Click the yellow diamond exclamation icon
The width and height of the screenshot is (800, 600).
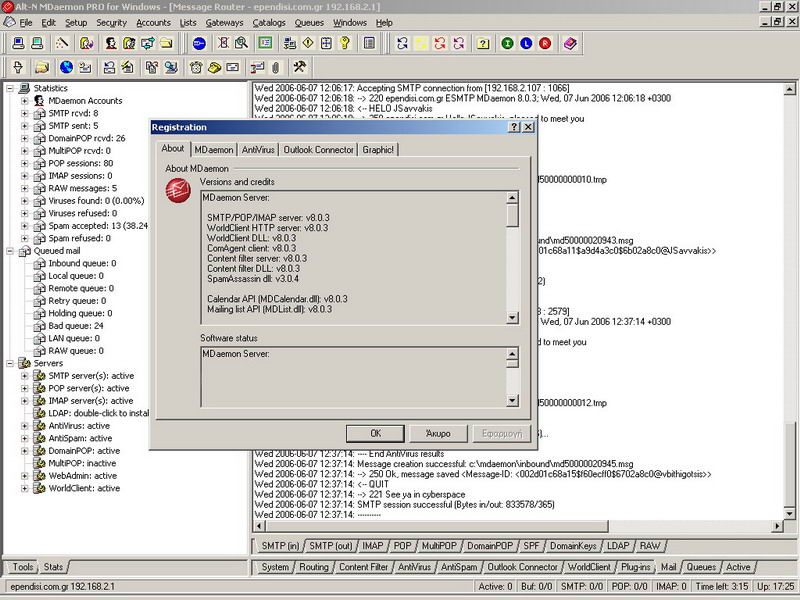point(308,43)
